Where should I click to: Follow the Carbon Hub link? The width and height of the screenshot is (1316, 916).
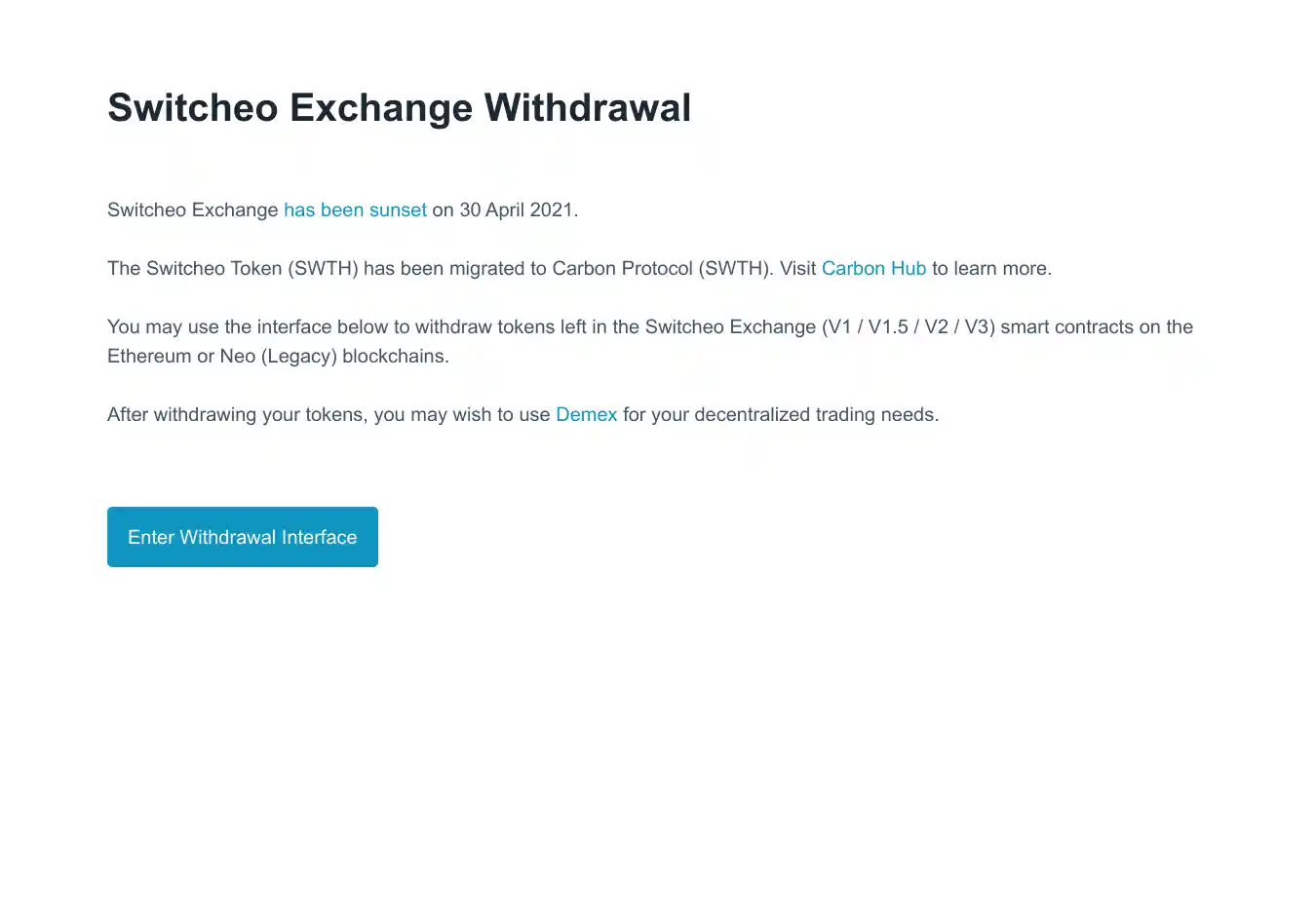(x=873, y=268)
